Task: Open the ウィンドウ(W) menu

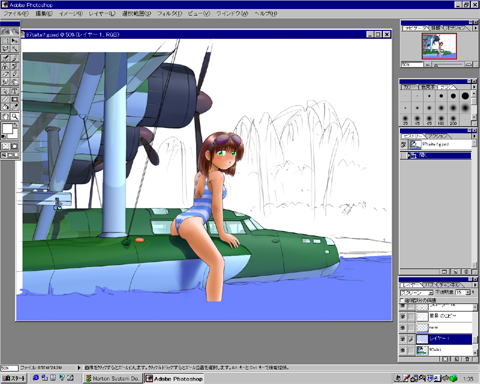Action: (x=232, y=14)
